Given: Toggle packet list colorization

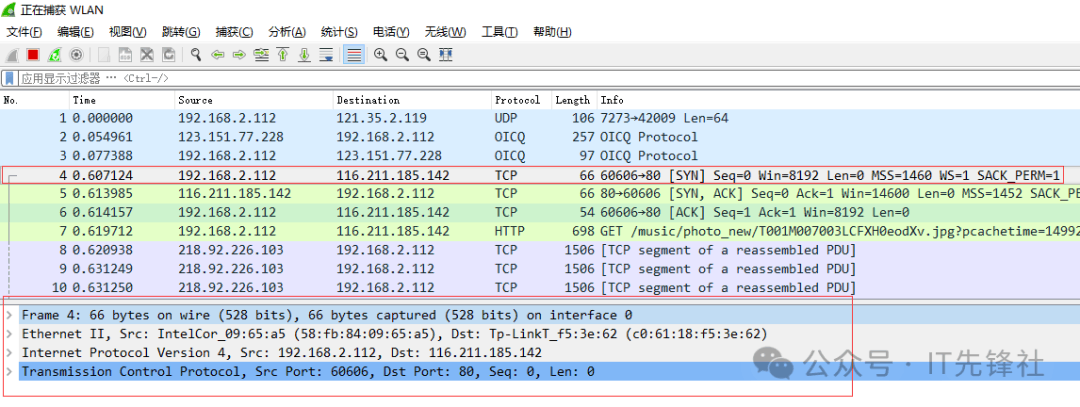Looking at the screenshot, I should pyautogui.click(x=353, y=55).
